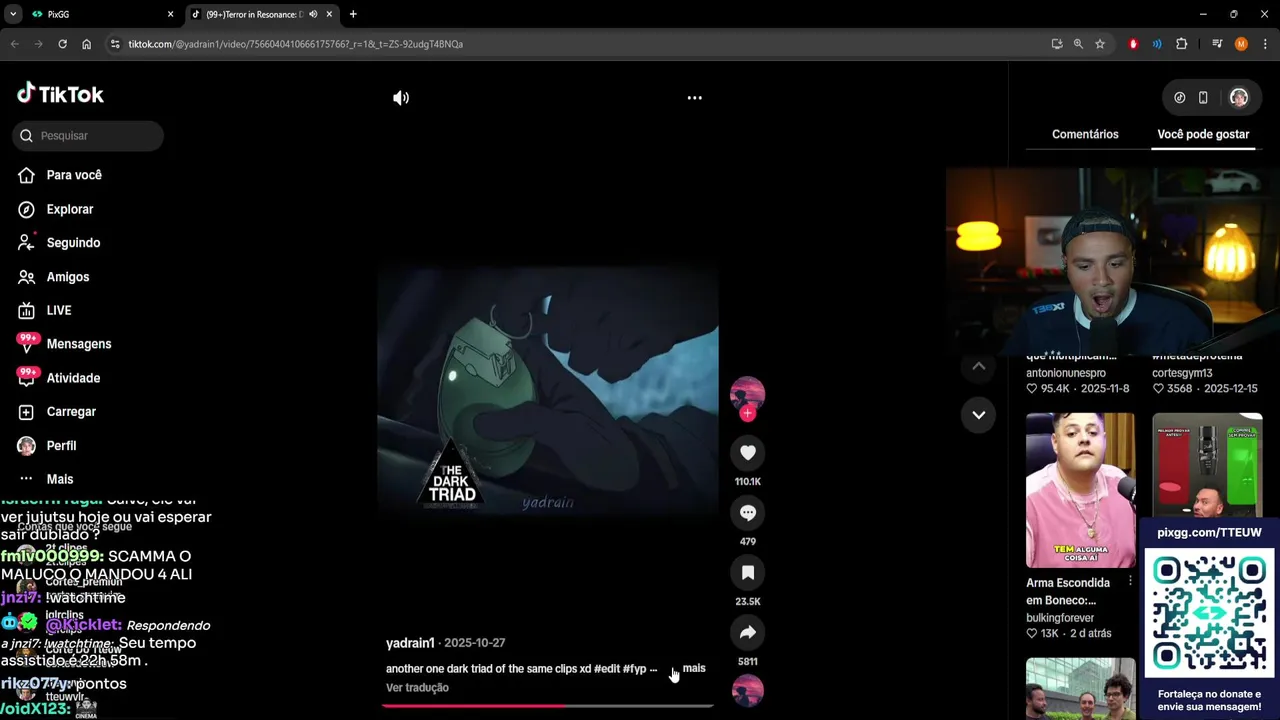Click the profile avatar in top right
The width and height of the screenshot is (1280, 720).
1239,98
